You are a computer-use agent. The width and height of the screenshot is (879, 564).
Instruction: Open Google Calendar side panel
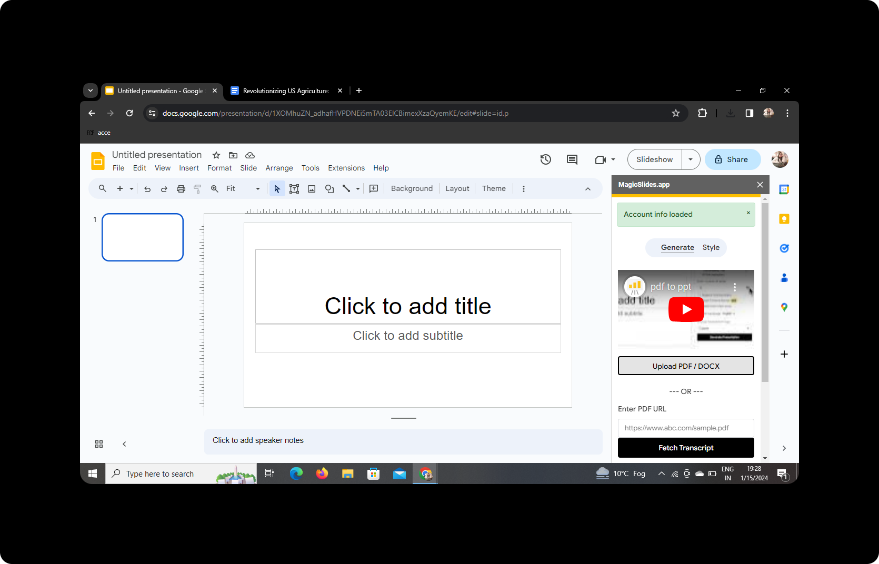pos(784,189)
